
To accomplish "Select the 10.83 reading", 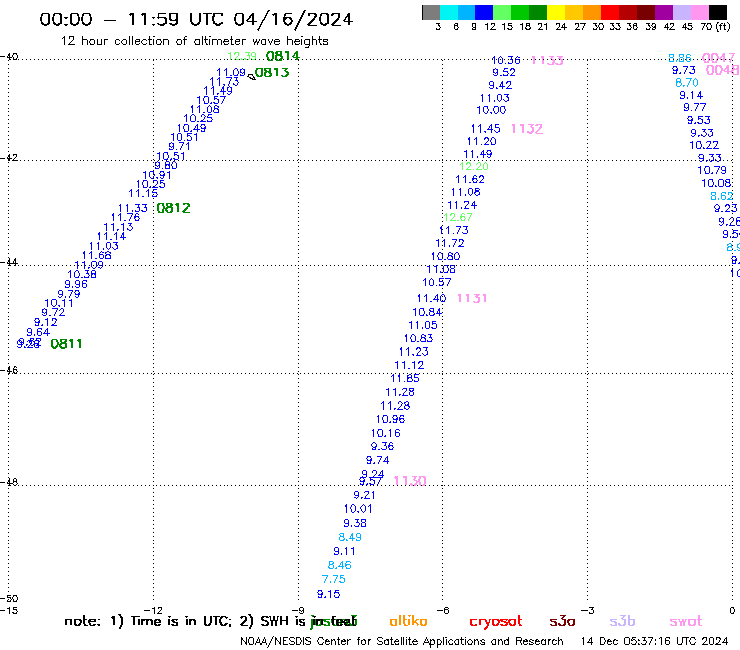I will (418, 338).
